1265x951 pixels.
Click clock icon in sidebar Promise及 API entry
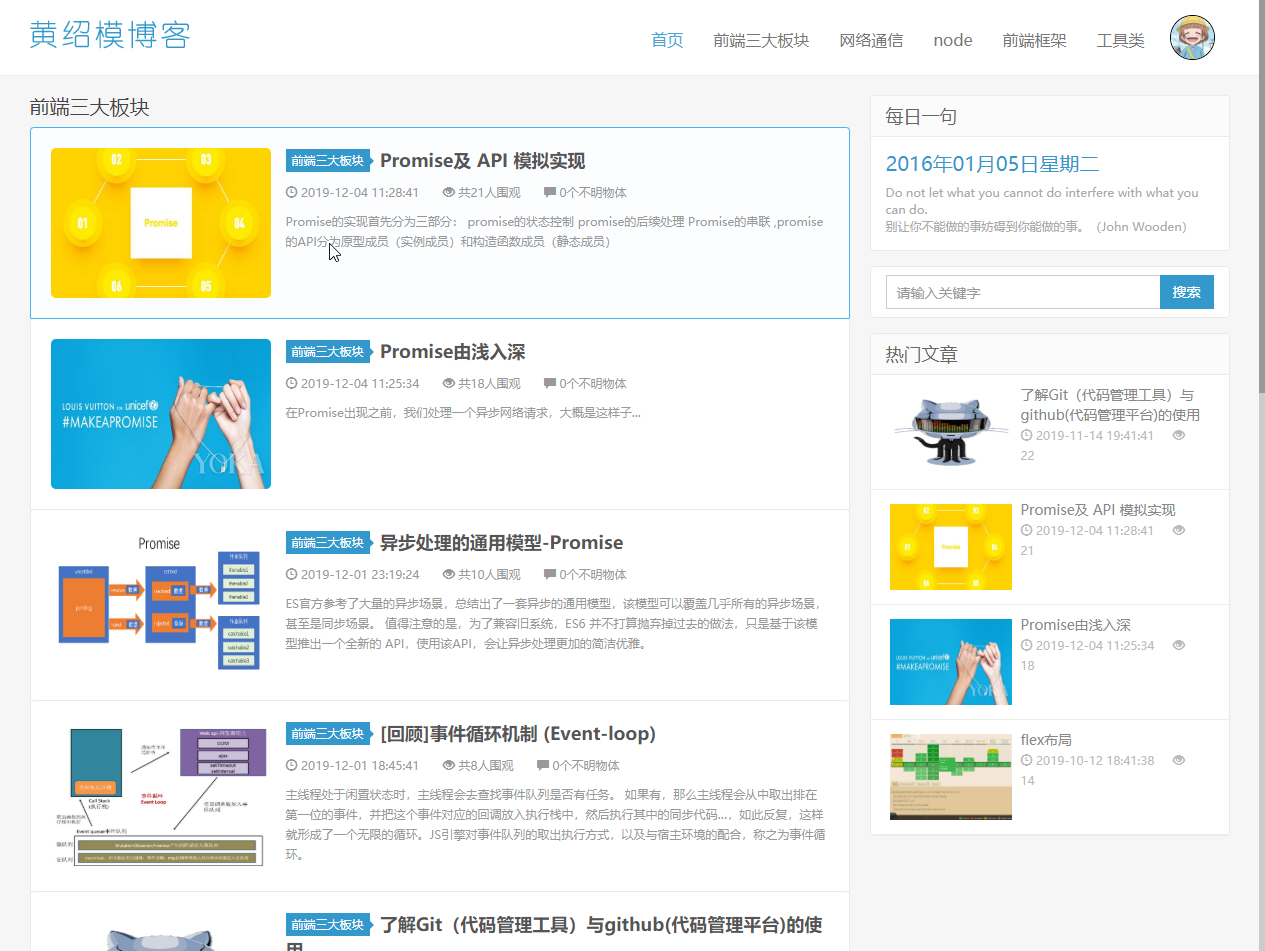pos(1026,530)
